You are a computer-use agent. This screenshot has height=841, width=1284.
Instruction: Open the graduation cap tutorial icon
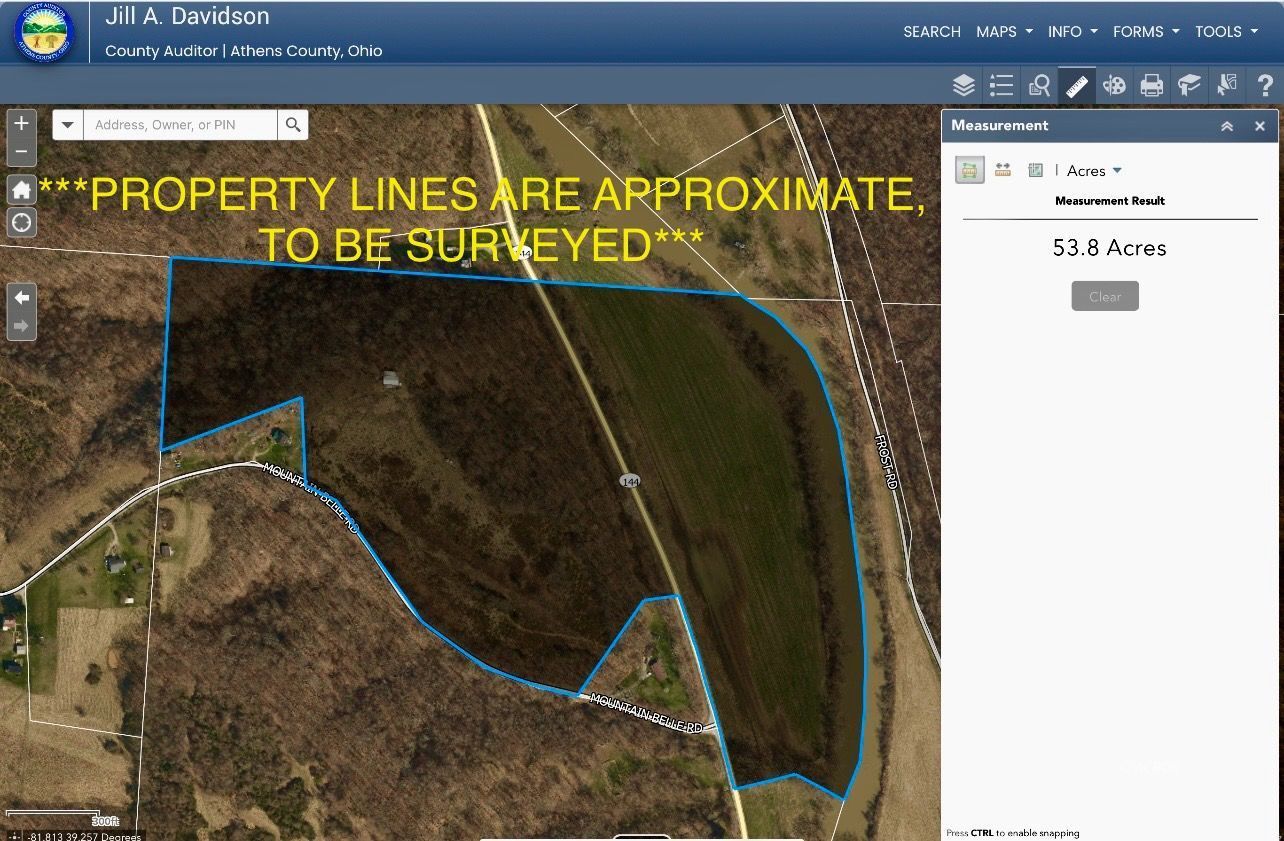click(1189, 86)
